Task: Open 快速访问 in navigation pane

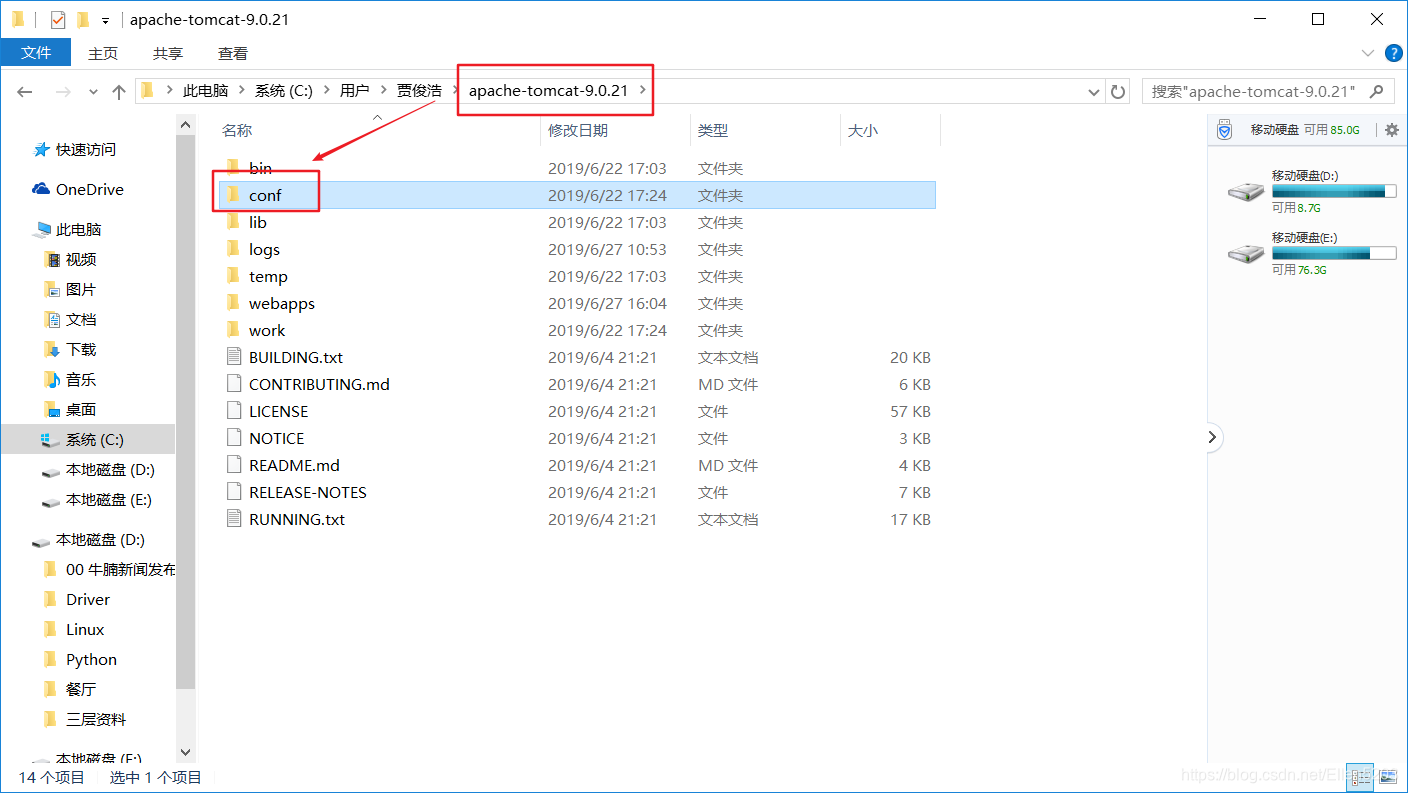Action: [x=86, y=149]
